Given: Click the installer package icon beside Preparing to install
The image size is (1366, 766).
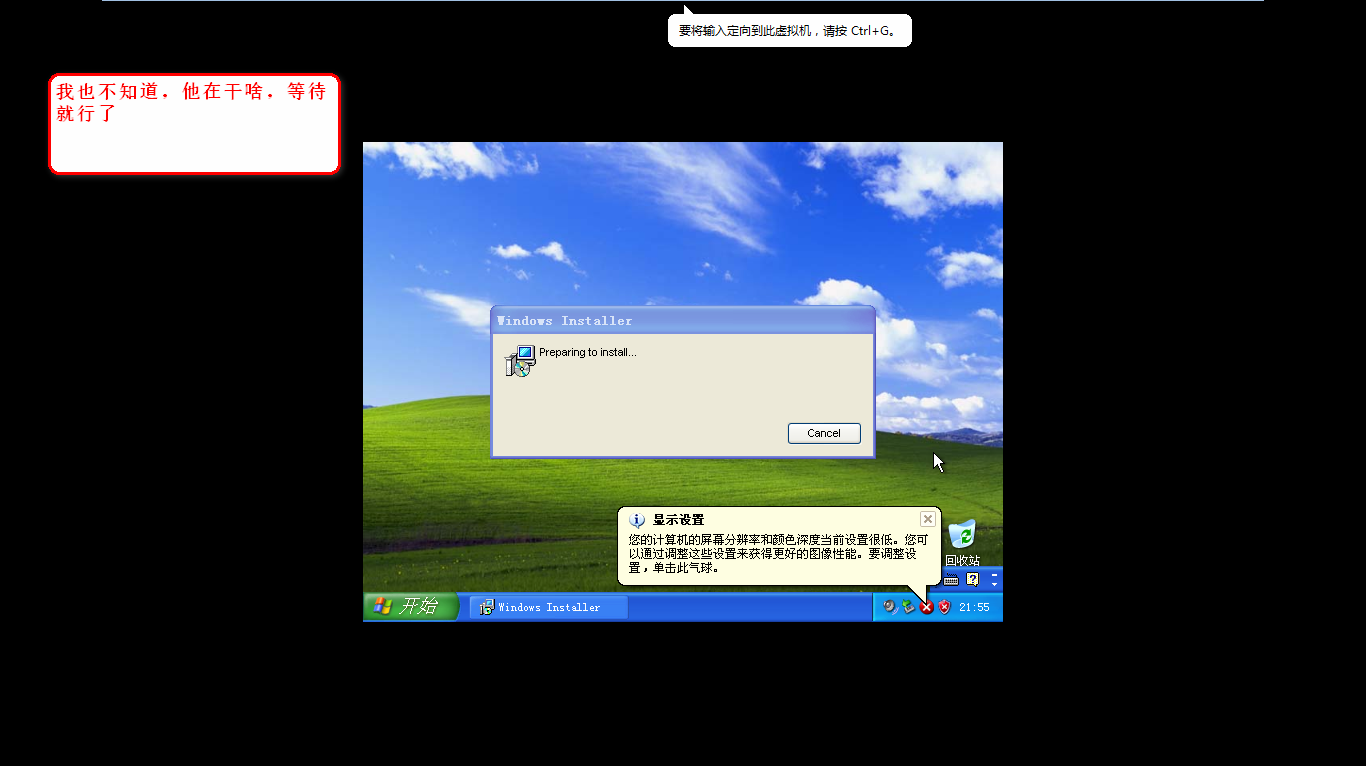Looking at the screenshot, I should click(520, 361).
